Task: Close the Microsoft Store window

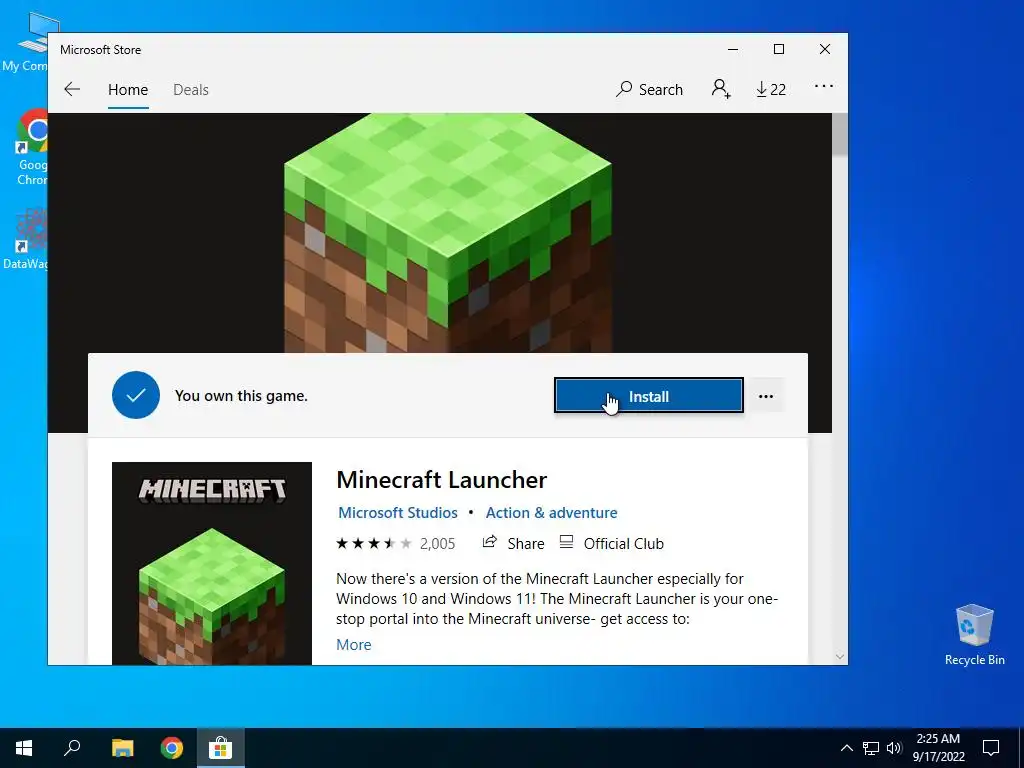Action: click(825, 50)
